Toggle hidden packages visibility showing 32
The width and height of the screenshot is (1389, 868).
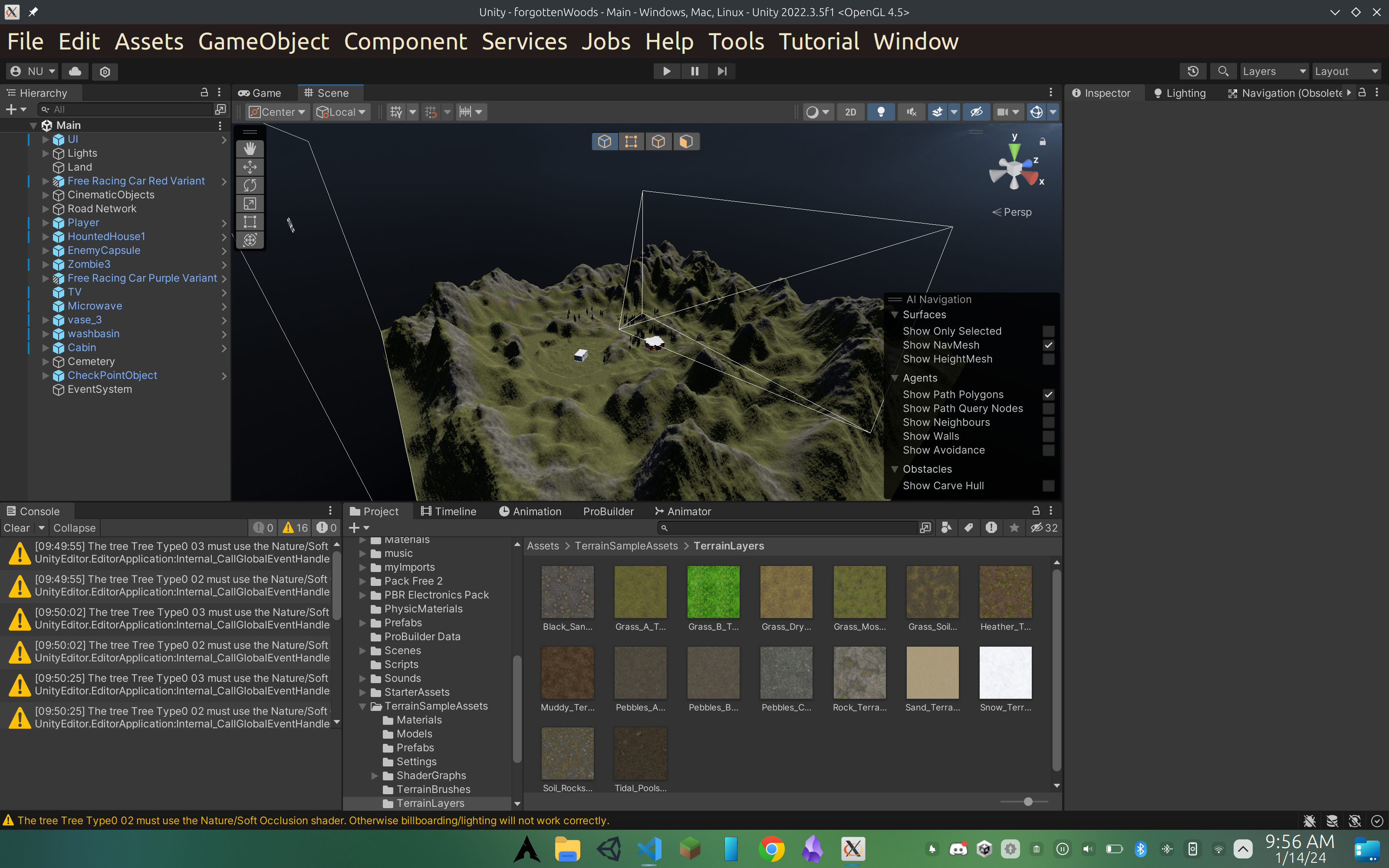1044,528
